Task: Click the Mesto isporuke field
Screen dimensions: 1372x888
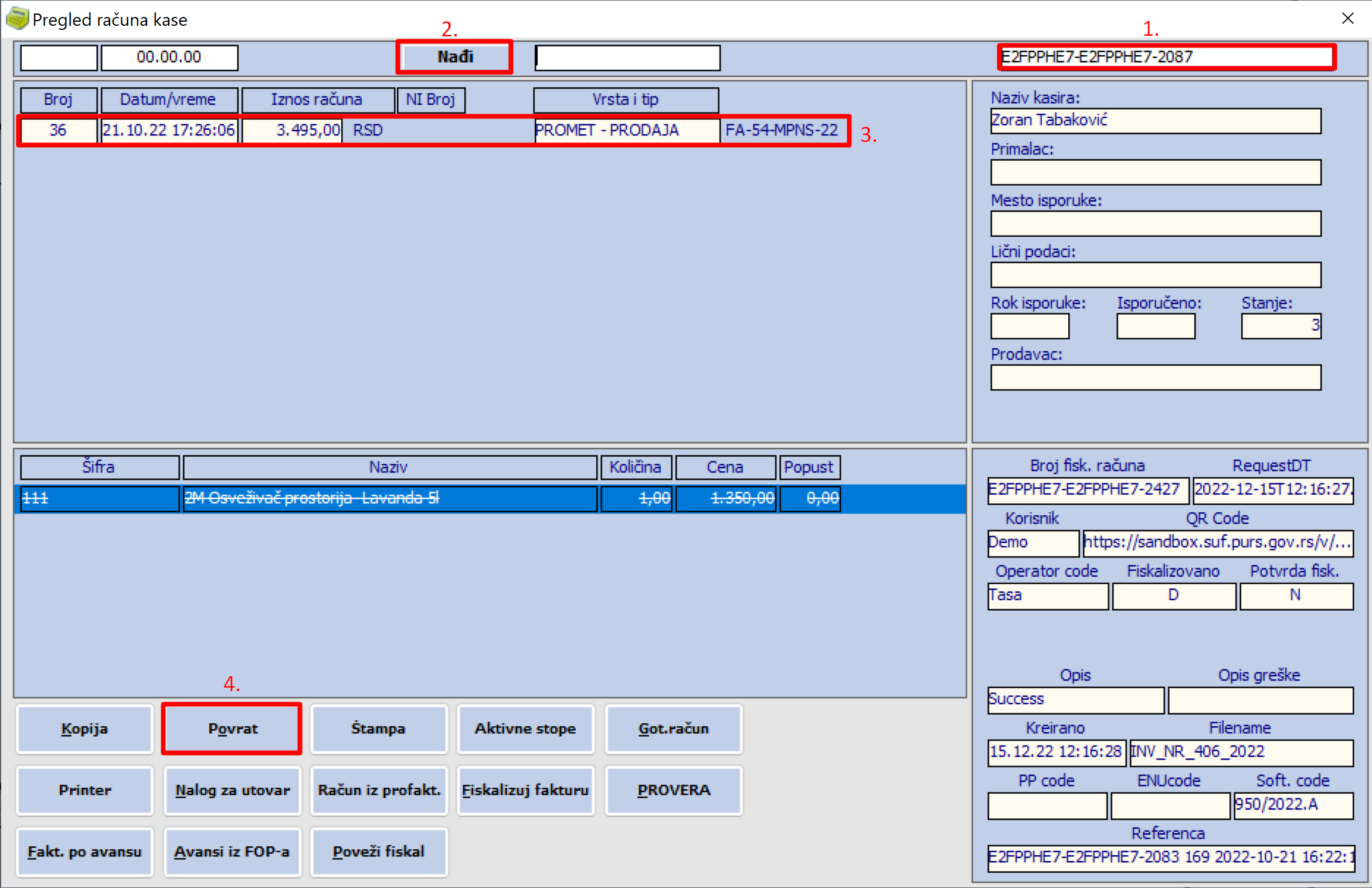Action: 1156,223
